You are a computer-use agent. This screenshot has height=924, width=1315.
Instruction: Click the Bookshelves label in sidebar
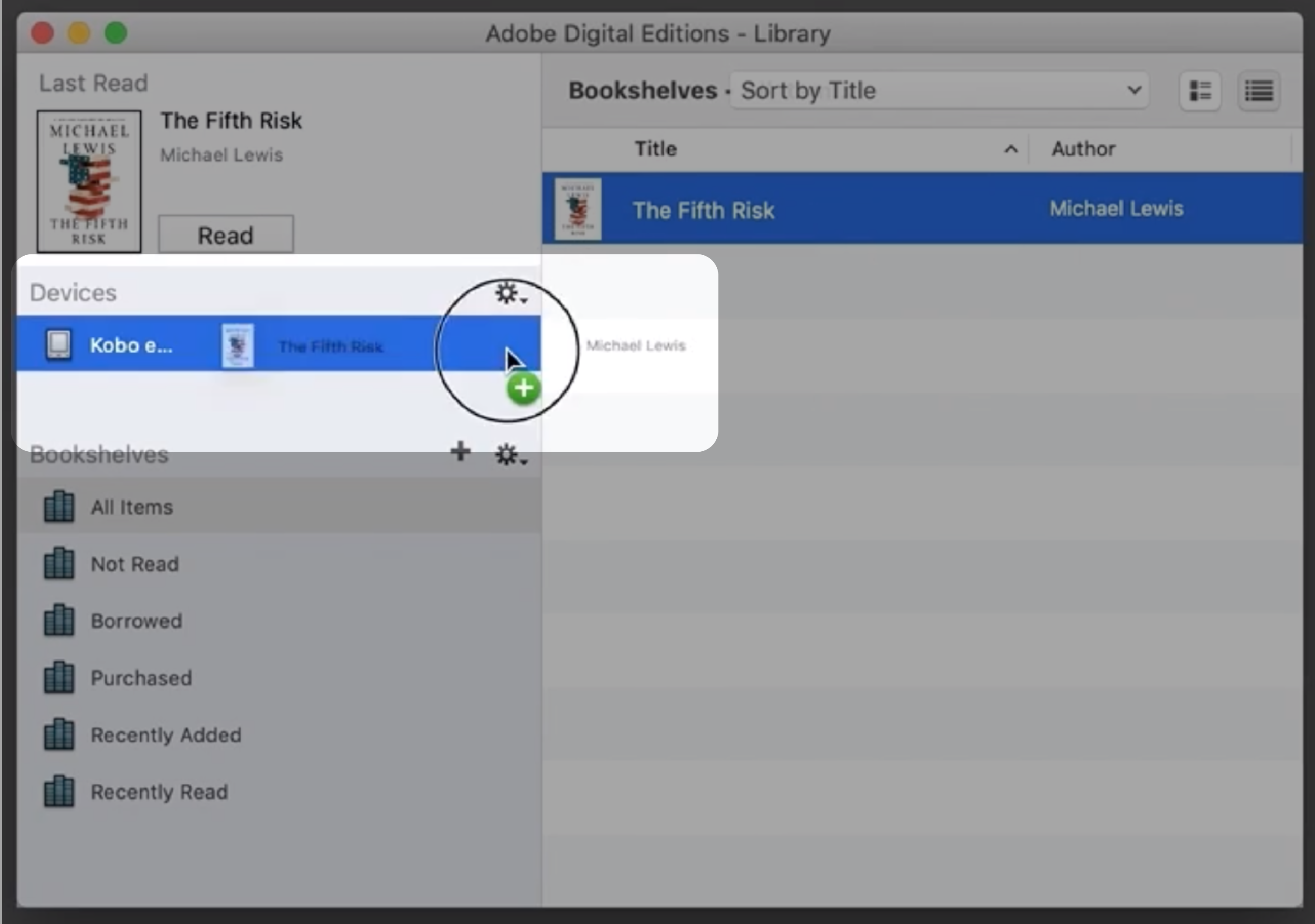(98, 454)
